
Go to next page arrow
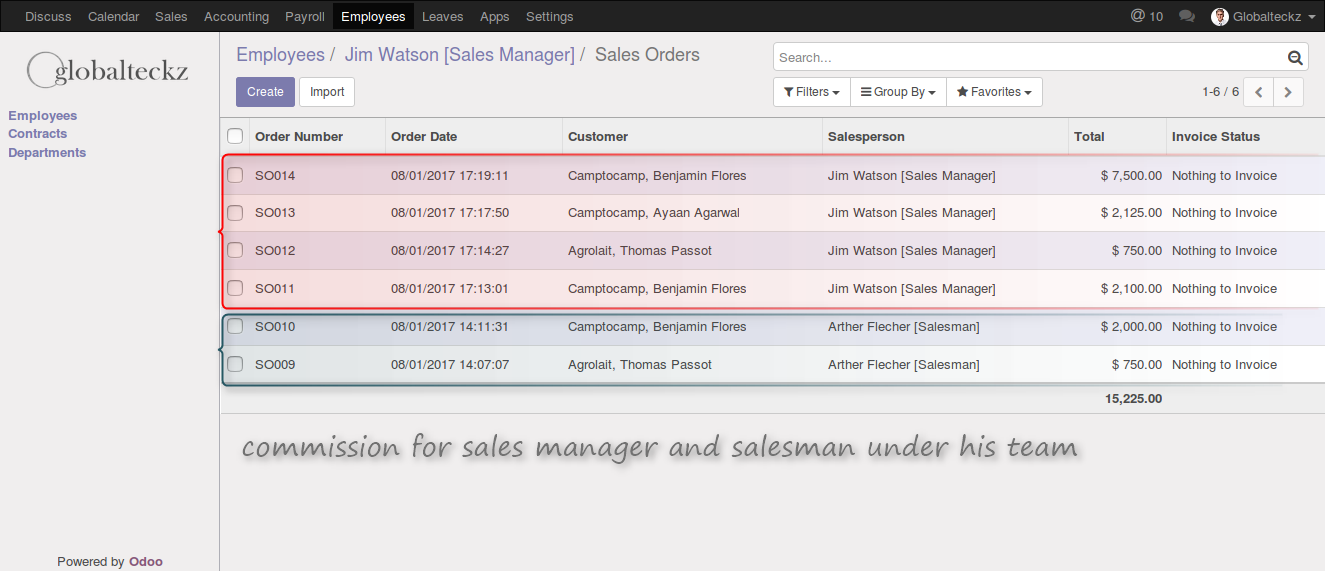point(1288,92)
